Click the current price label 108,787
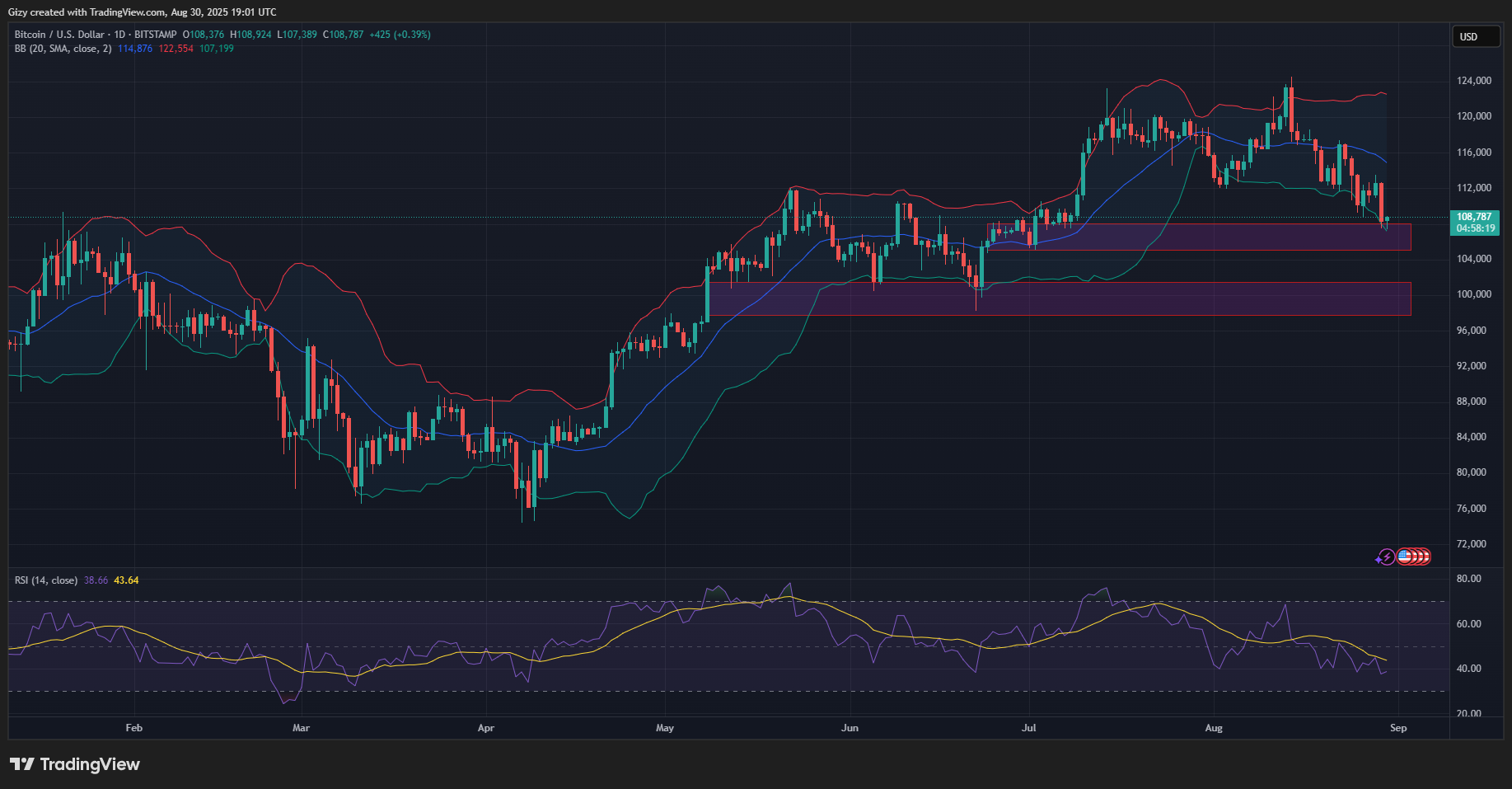Image resolution: width=1512 pixels, height=789 pixels. (1474, 217)
